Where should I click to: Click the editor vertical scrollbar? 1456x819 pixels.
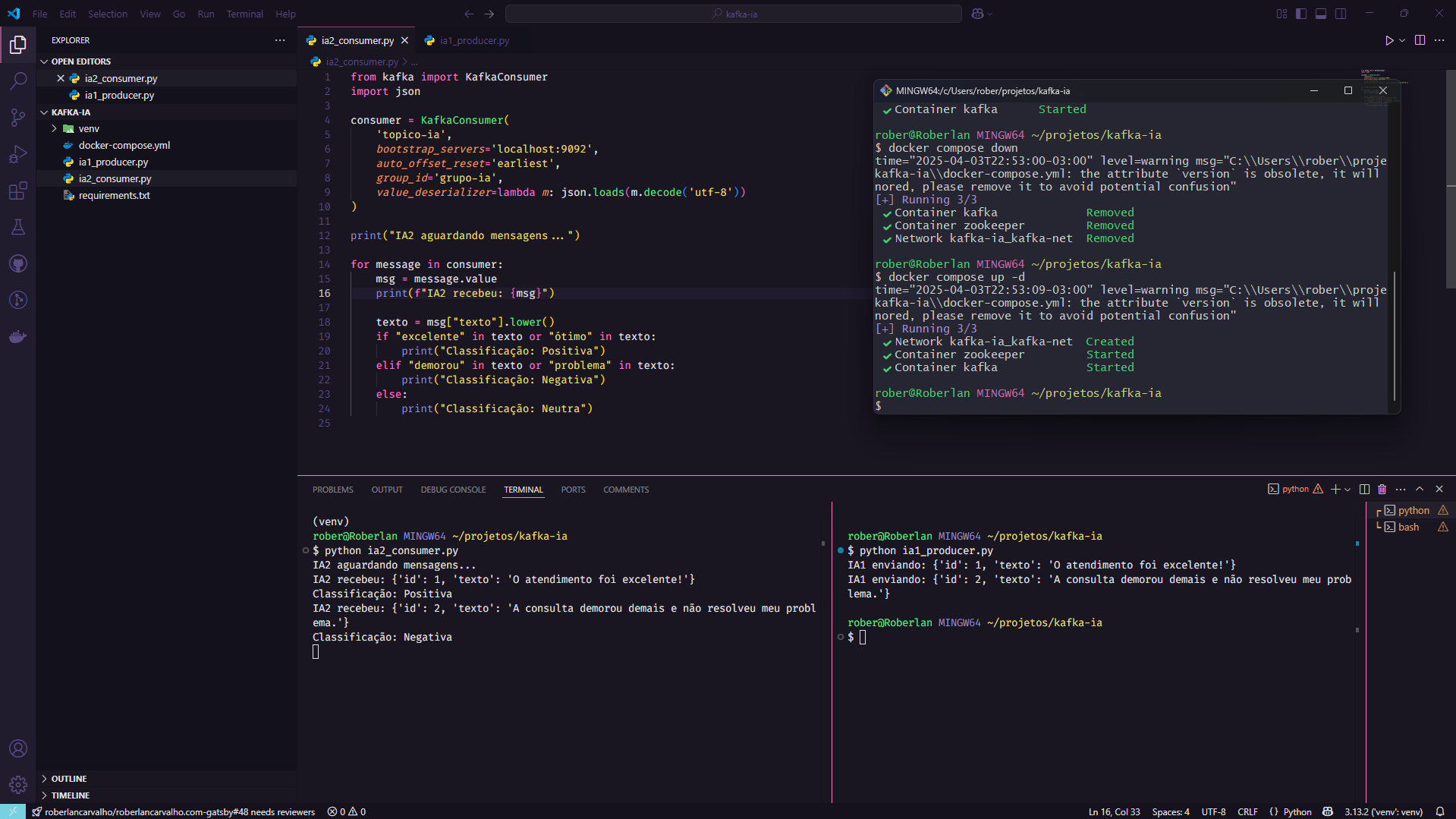[x=1450, y=179]
